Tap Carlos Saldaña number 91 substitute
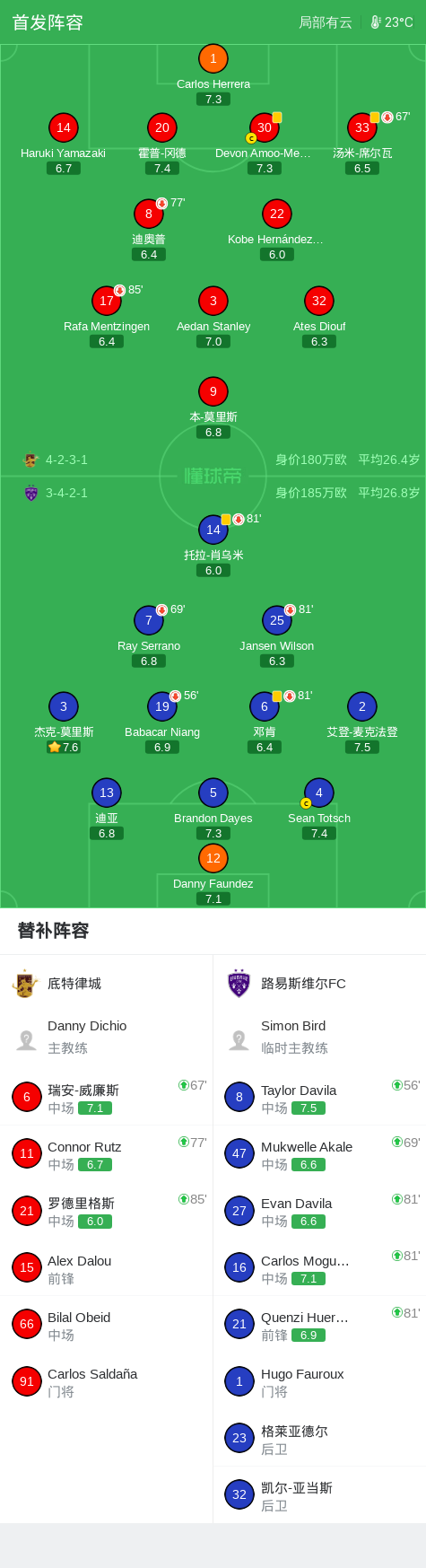426x1568 pixels. click(x=107, y=1381)
